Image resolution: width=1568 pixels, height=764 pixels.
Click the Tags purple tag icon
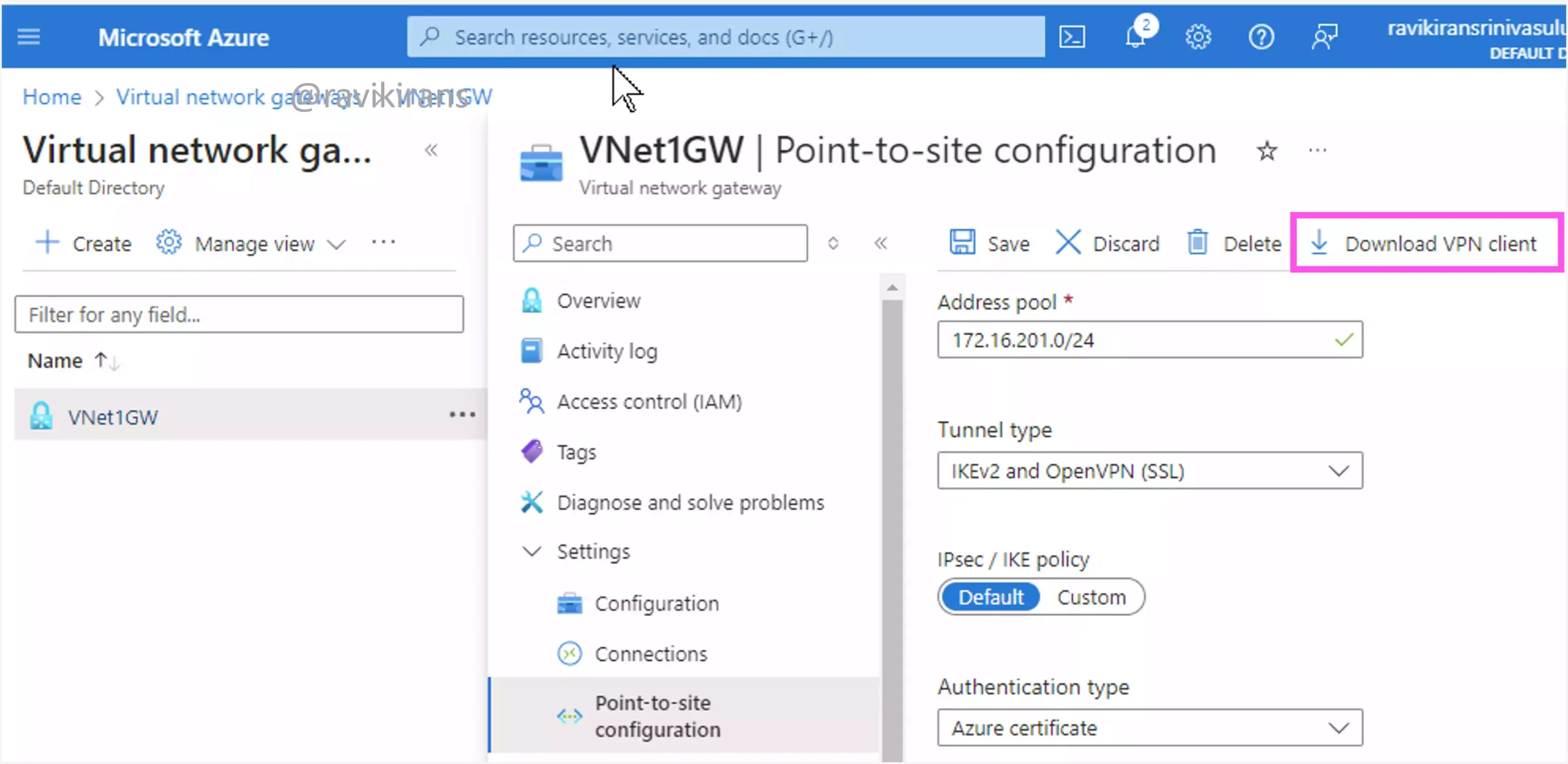(532, 452)
